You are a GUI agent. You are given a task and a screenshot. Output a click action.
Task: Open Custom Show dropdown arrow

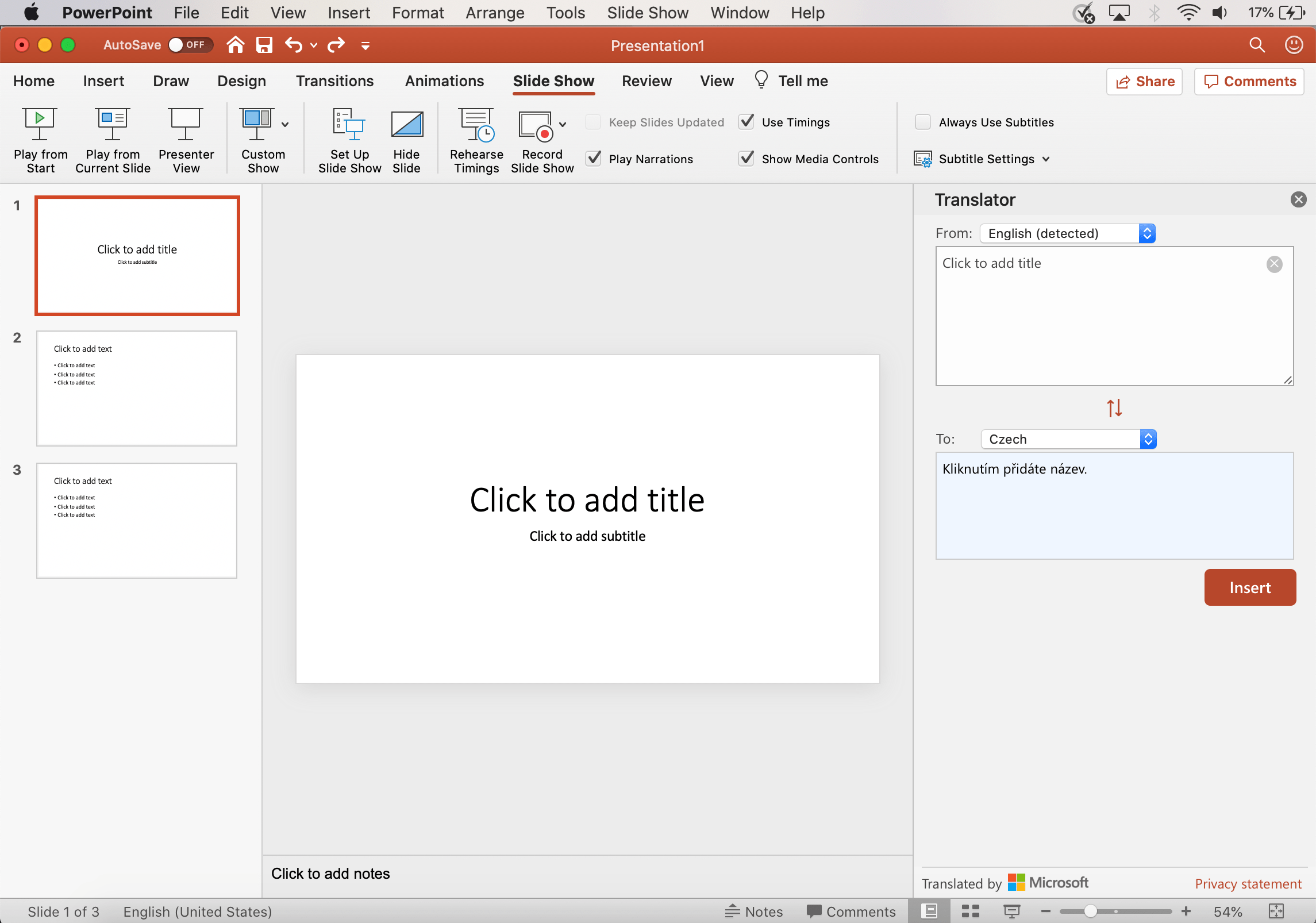285,124
